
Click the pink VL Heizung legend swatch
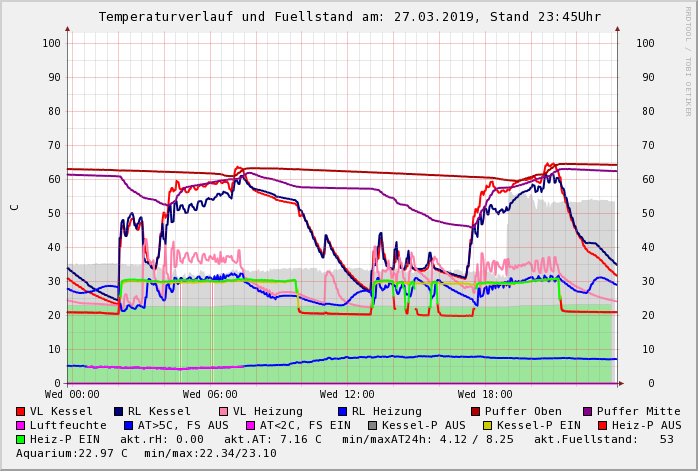point(224,411)
